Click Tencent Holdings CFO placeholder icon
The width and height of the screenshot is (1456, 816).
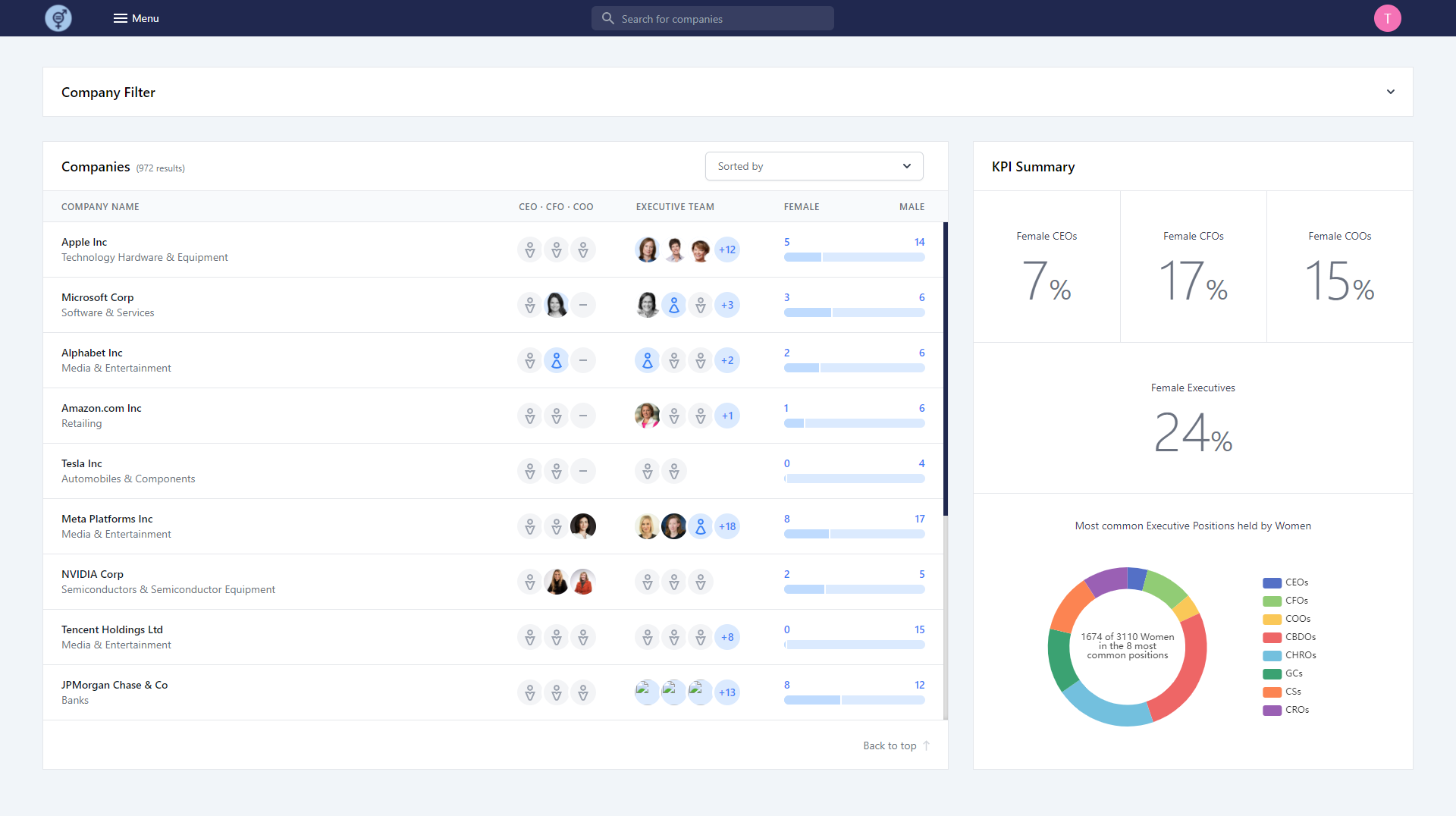point(557,637)
